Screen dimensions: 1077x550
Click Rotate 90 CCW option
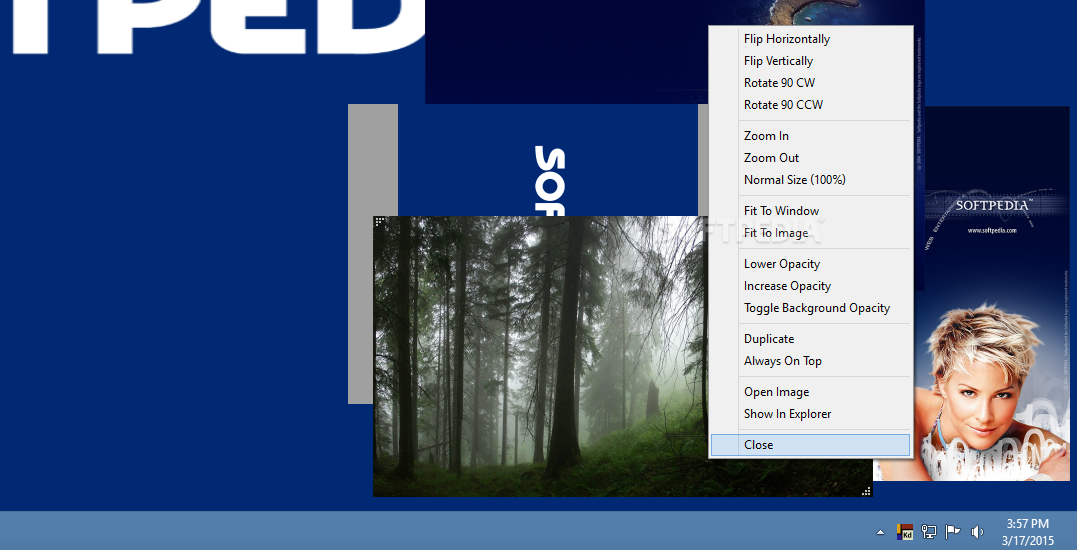(x=810, y=105)
